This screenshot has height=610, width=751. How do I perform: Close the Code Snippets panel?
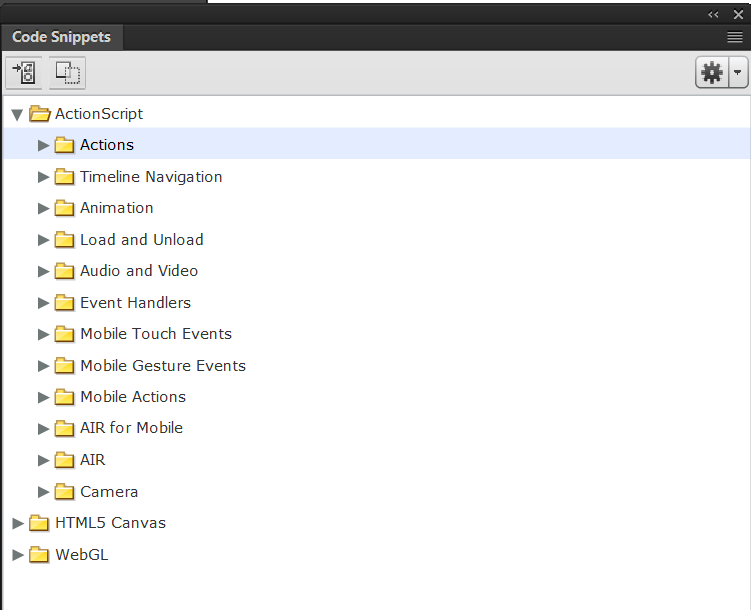(738, 14)
